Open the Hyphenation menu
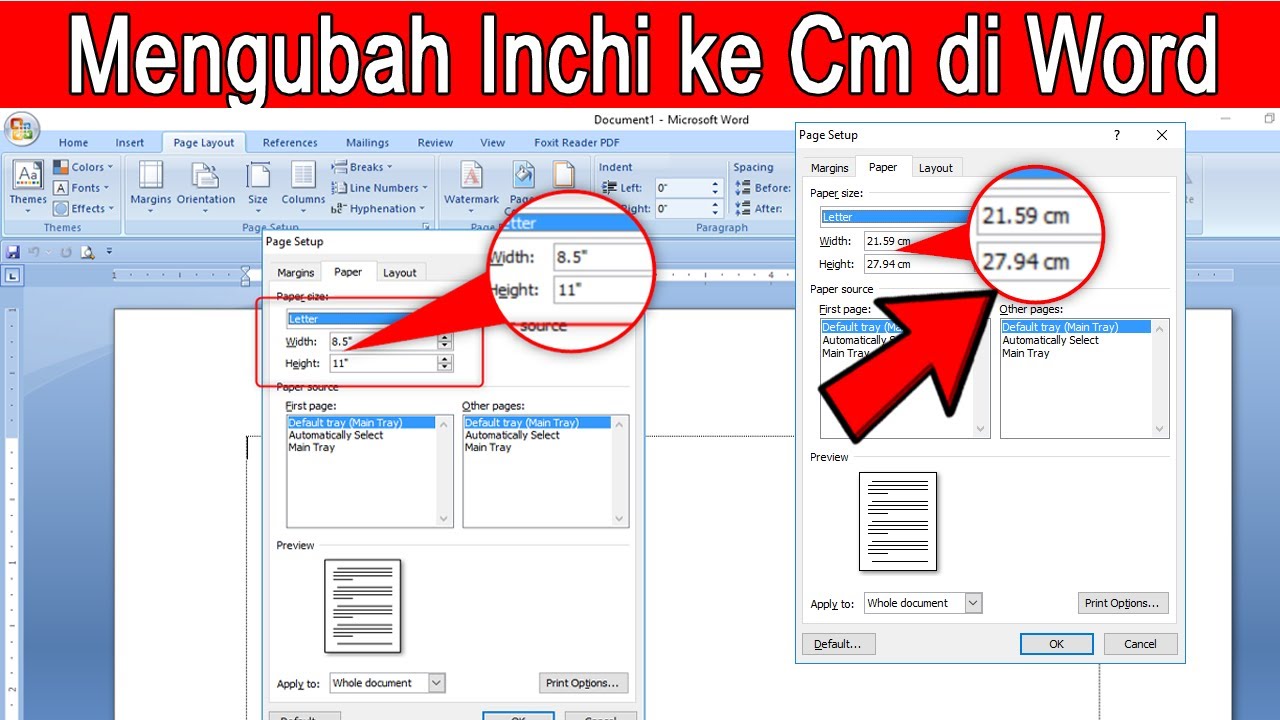 coord(378,209)
